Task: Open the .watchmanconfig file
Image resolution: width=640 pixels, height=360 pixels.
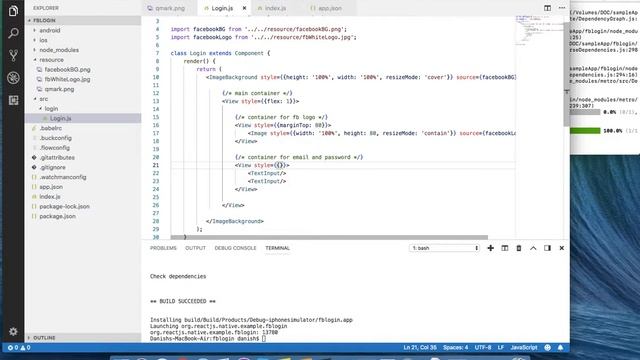Action: [63, 177]
